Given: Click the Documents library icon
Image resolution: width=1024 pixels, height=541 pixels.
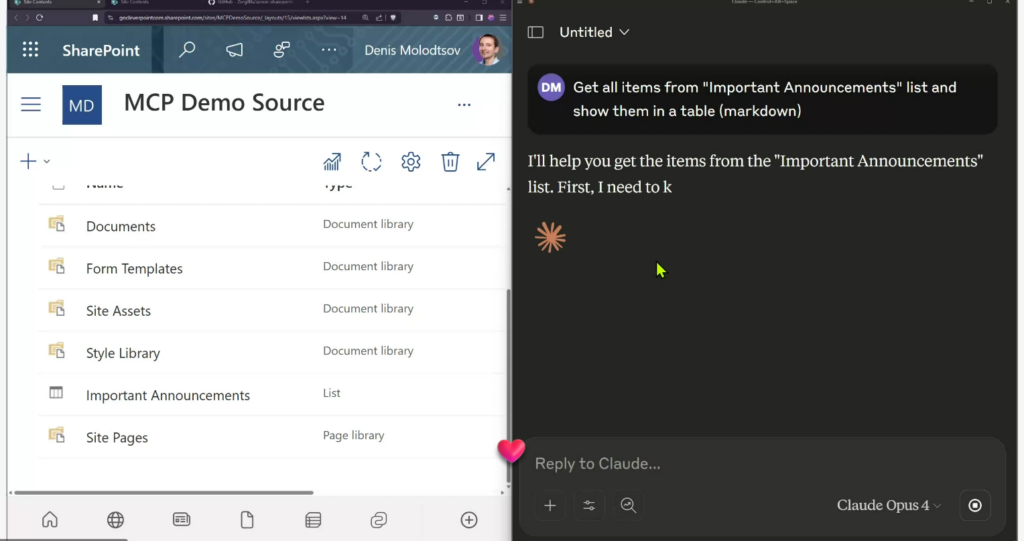Looking at the screenshot, I should pos(57,224).
